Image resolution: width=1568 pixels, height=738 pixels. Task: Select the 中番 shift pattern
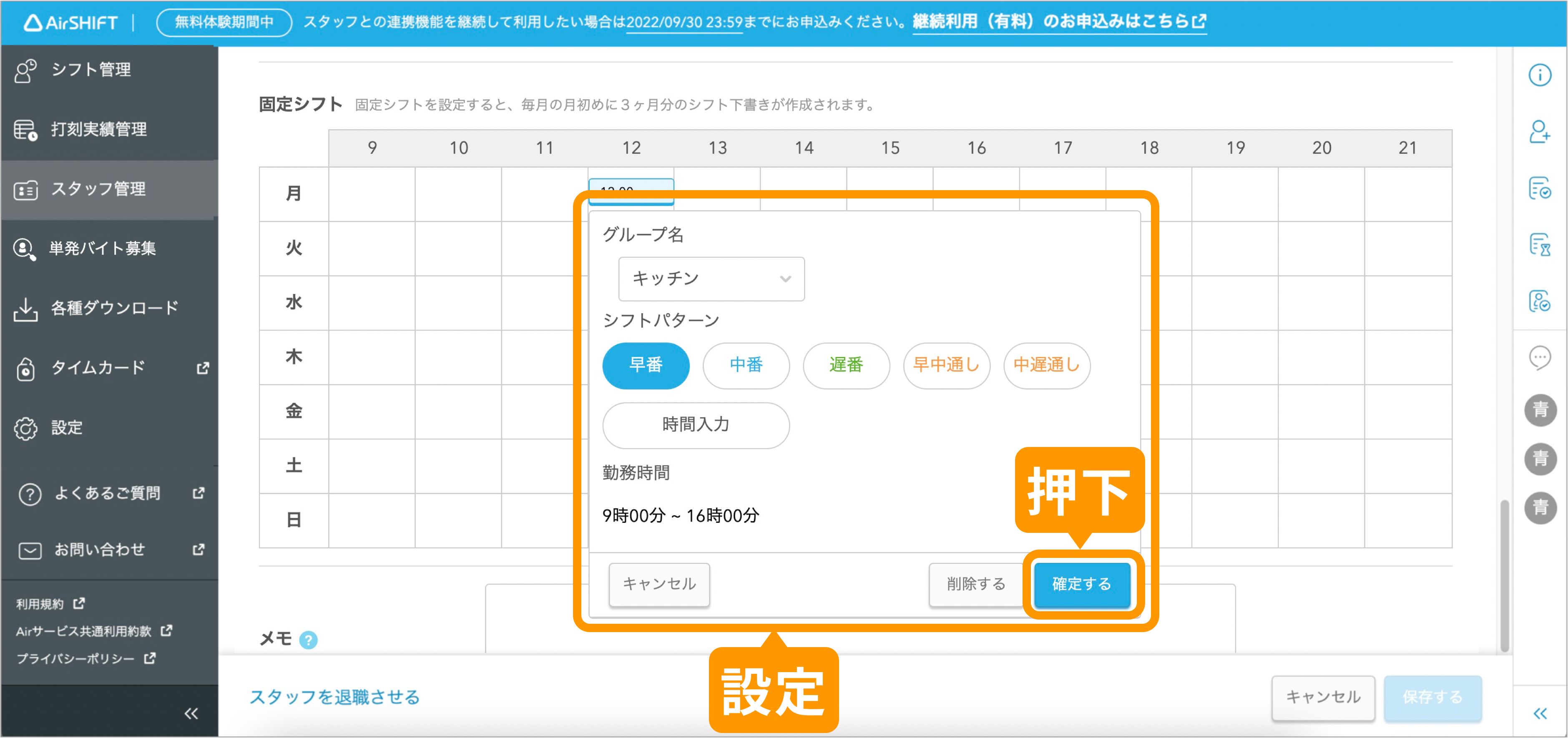[x=746, y=365]
